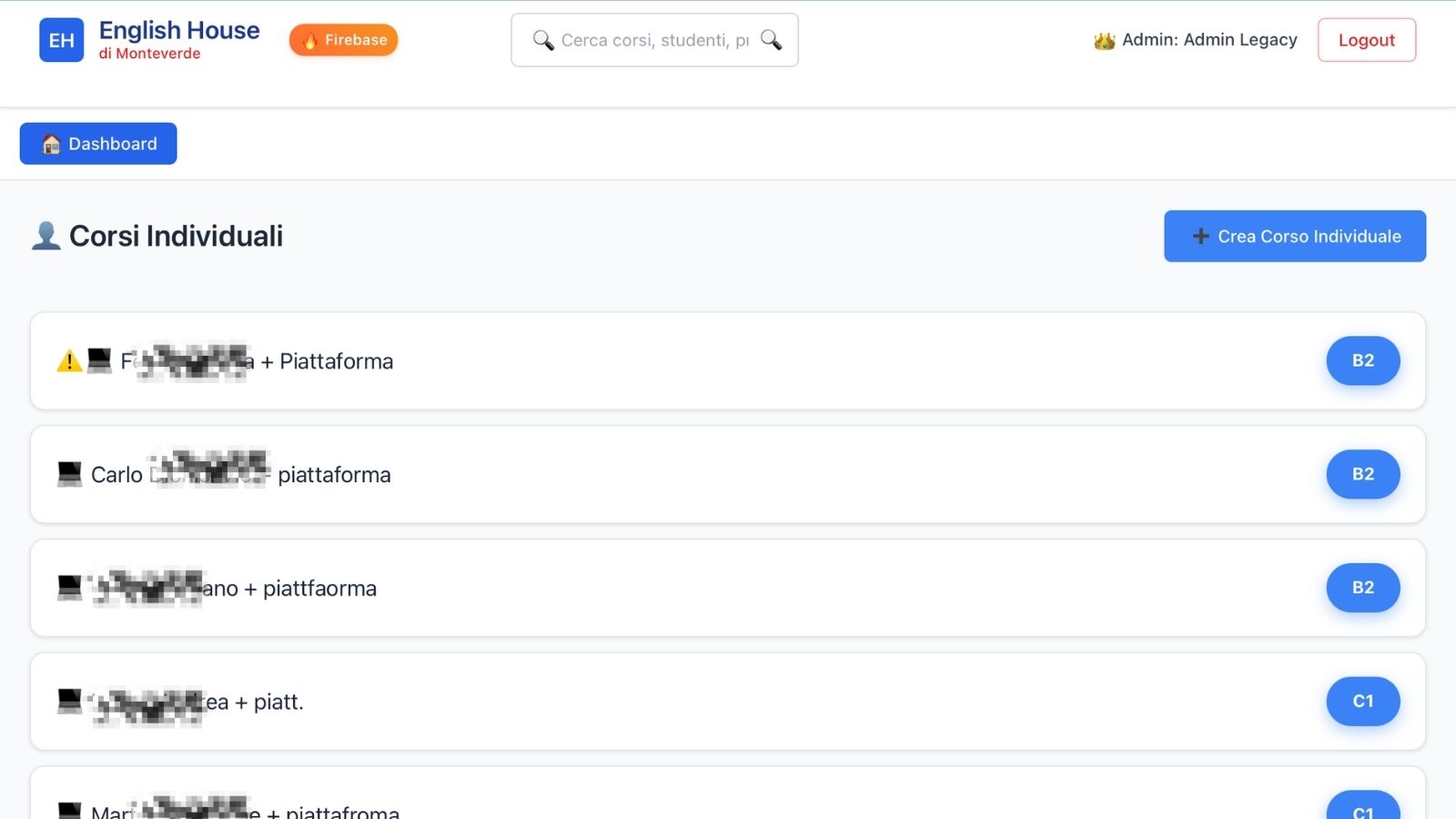Click the Crea Corso Individuale button

coord(1294,236)
